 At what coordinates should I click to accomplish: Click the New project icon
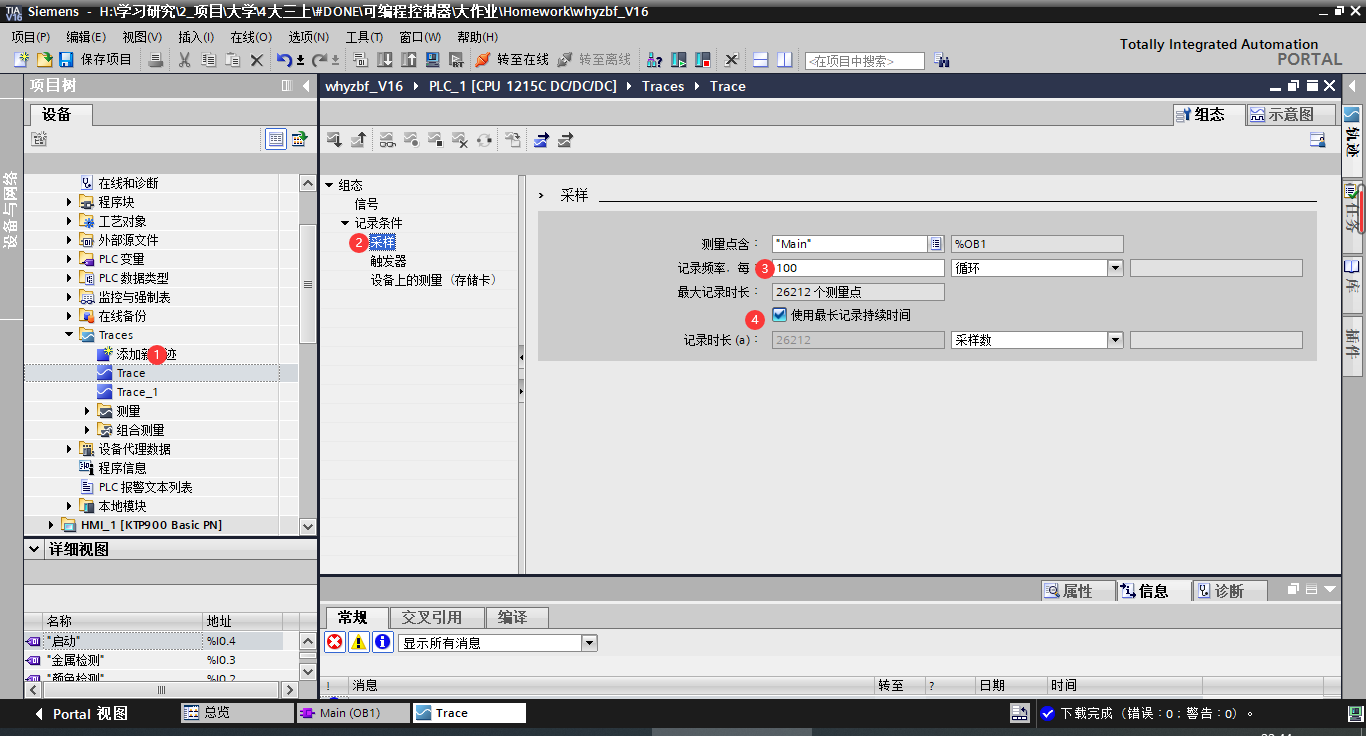point(21,60)
